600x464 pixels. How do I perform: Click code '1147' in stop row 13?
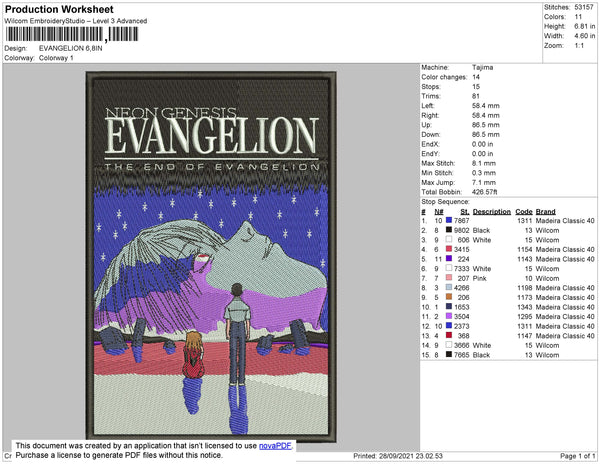[x=525, y=335]
